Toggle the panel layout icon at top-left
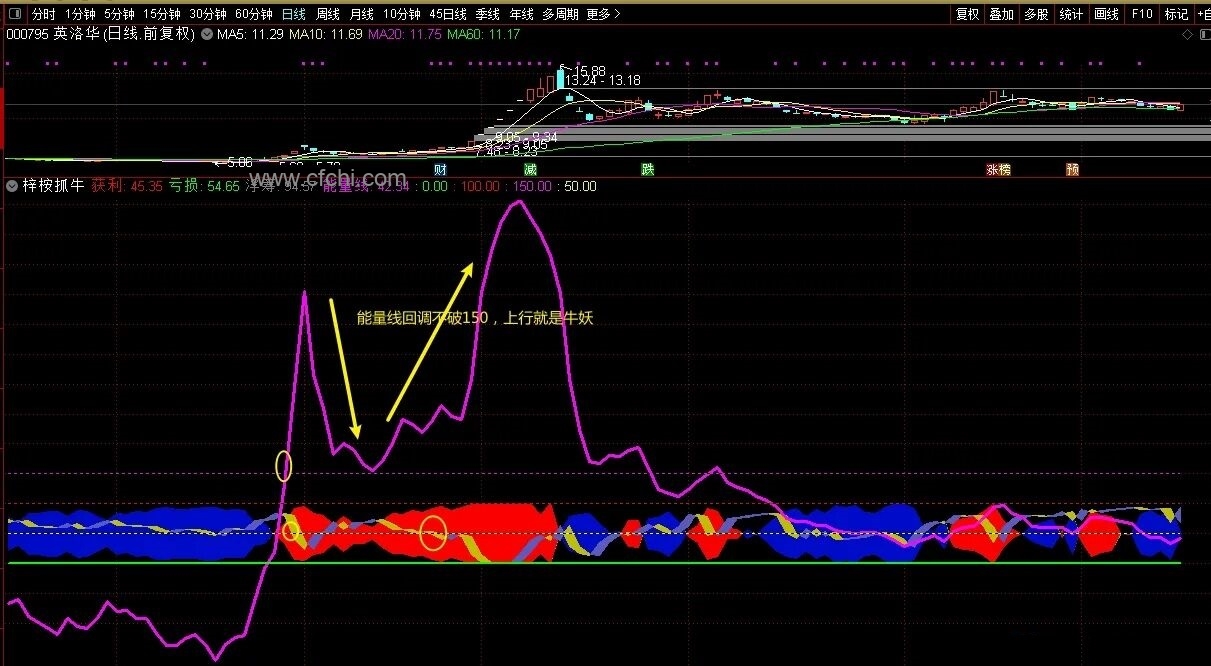 (13, 14)
